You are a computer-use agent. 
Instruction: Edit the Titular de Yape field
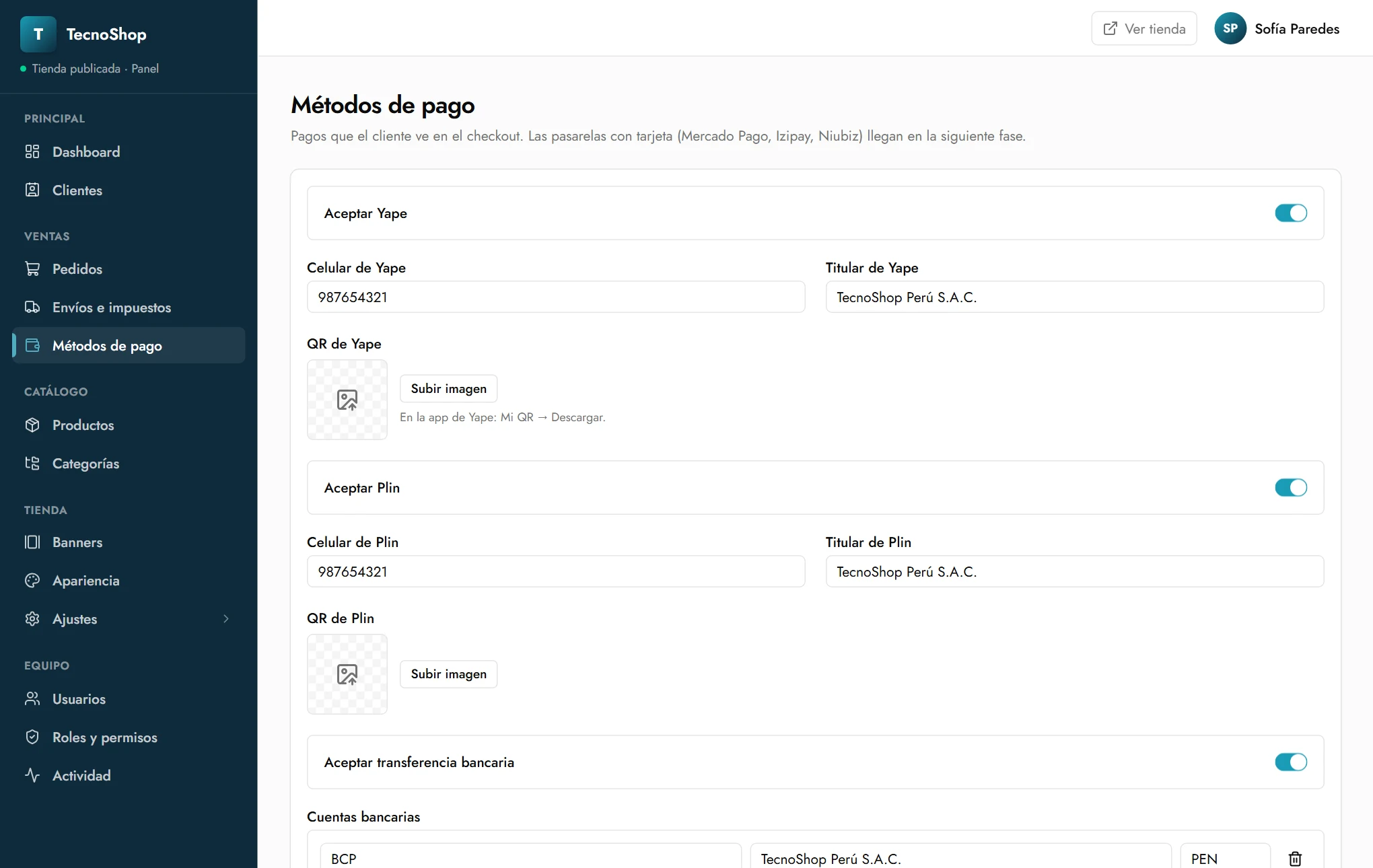[x=1075, y=297]
